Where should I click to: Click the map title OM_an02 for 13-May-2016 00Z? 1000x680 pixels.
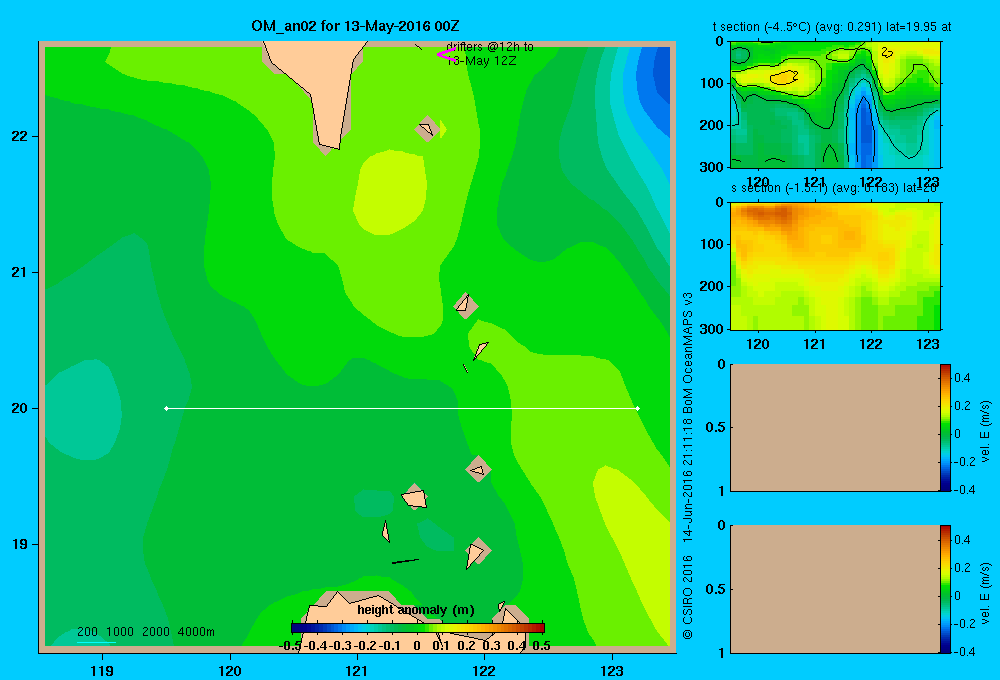(355, 26)
